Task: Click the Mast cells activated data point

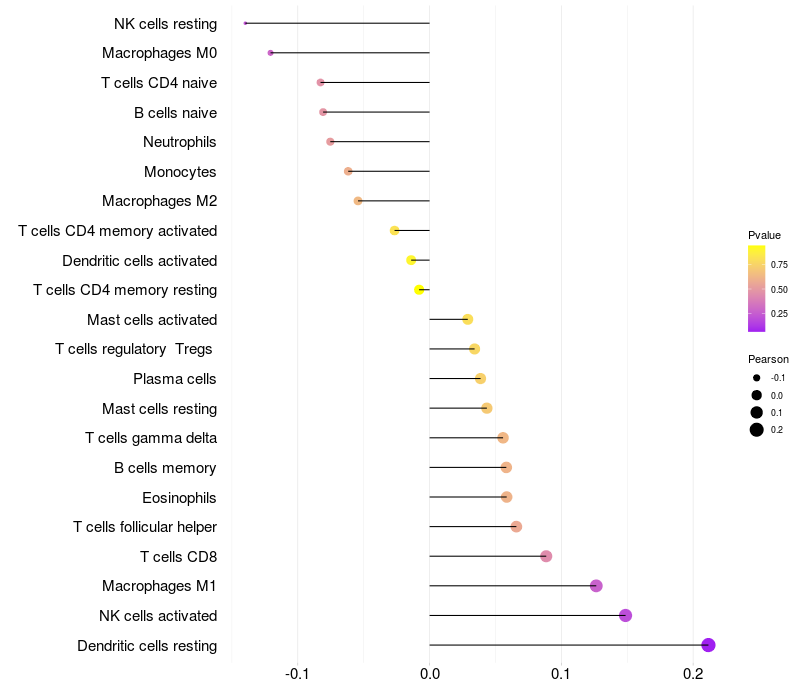Action: click(467, 319)
